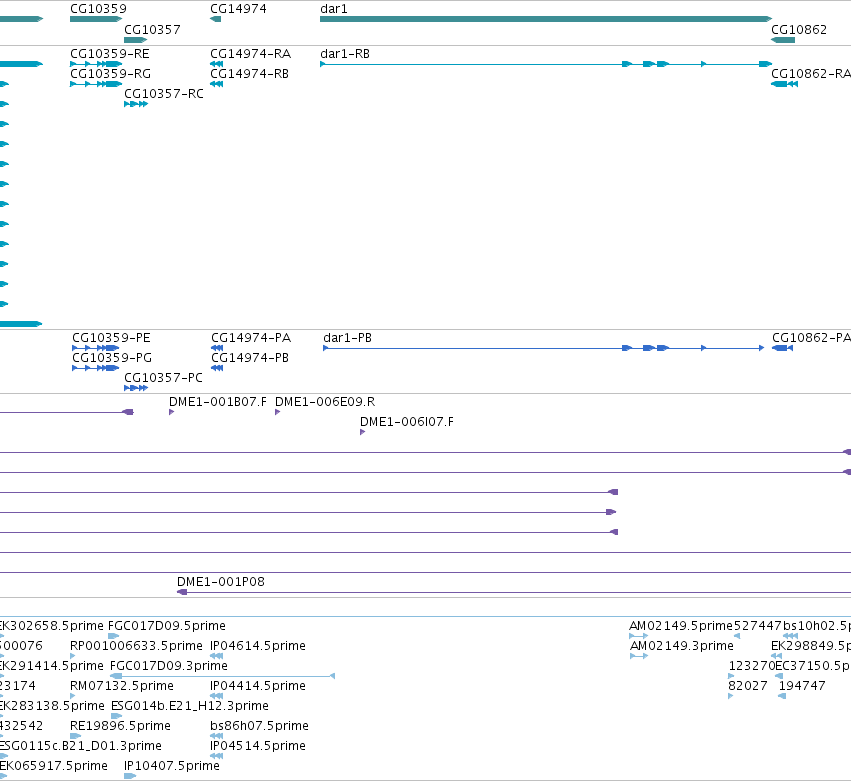This screenshot has height=781, width=851.
Task: Click EST bs86h07.5prime label
Action: click(259, 726)
